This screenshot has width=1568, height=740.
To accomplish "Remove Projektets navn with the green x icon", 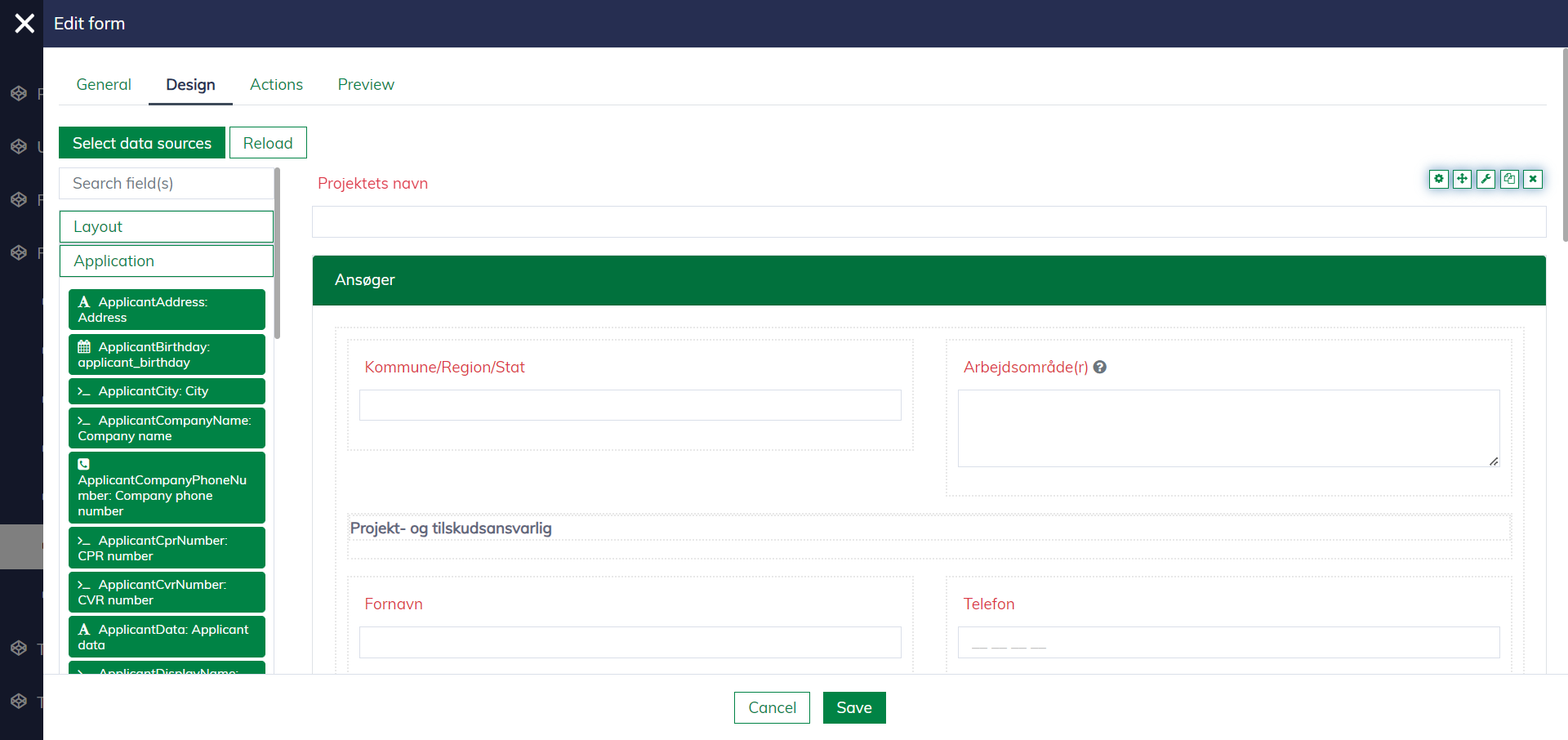I will click(x=1533, y=179).
